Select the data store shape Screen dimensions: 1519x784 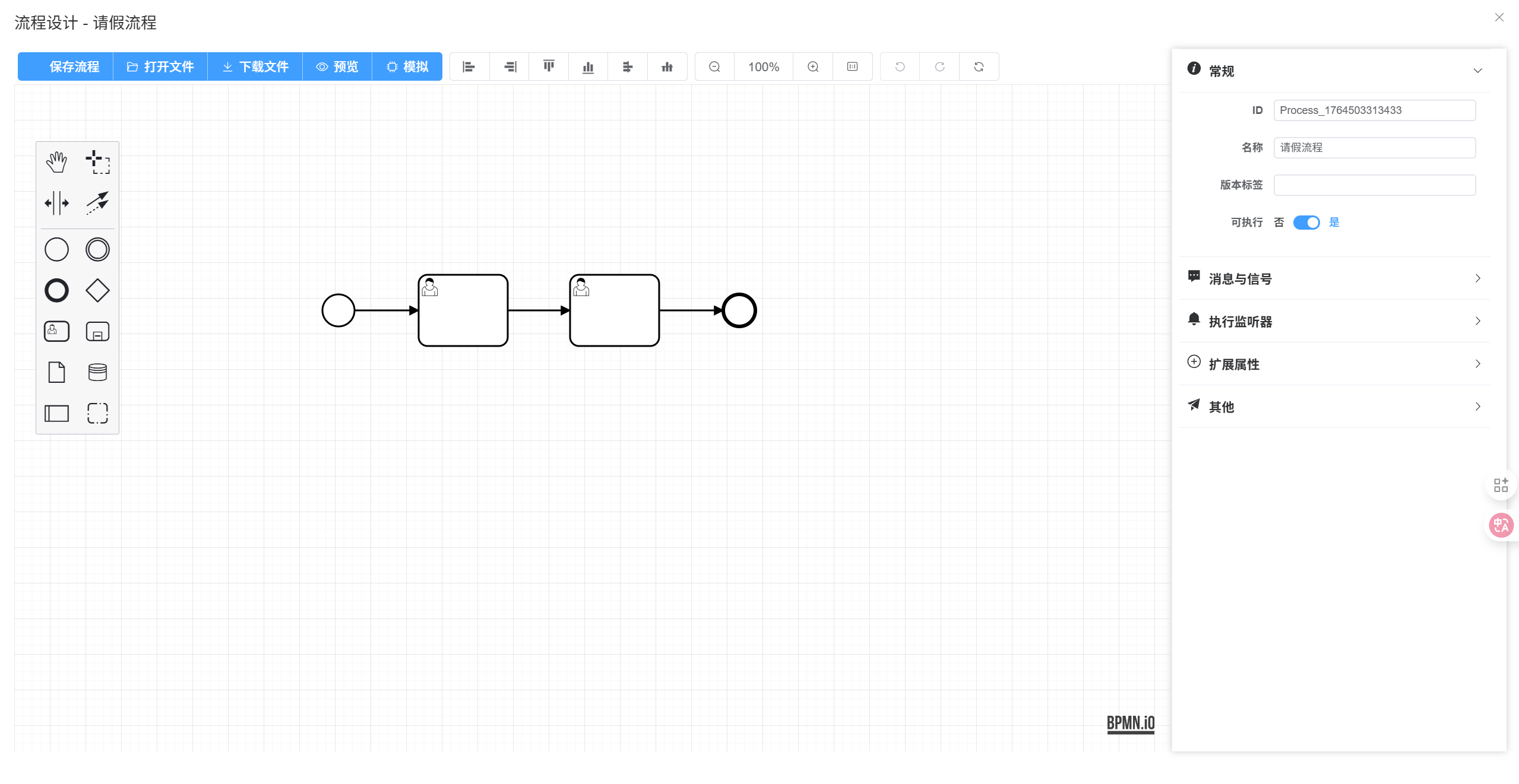[x=97, y=372]
